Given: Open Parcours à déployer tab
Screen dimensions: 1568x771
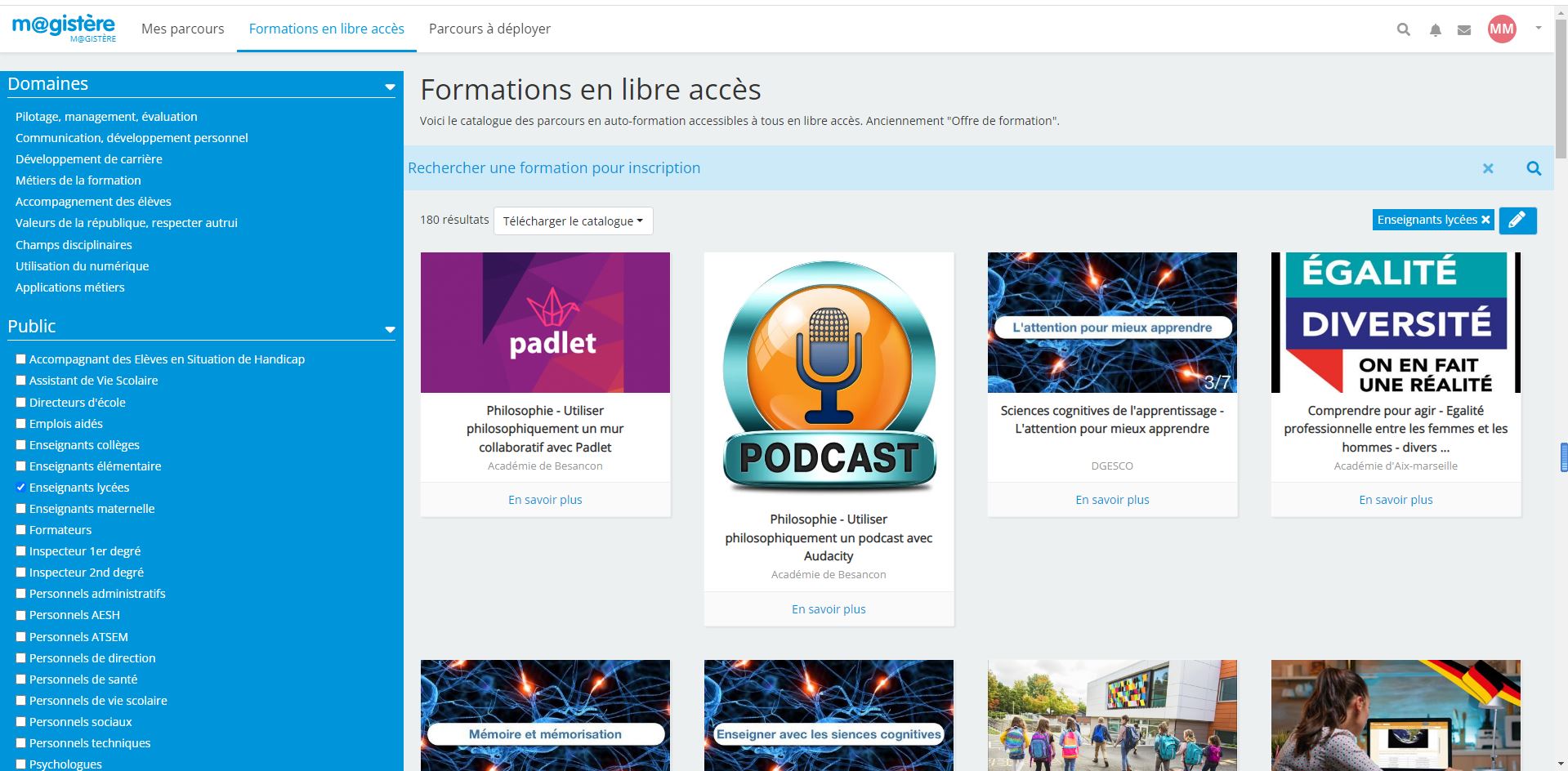Looking at the screenshot, I should pos(489,29).
